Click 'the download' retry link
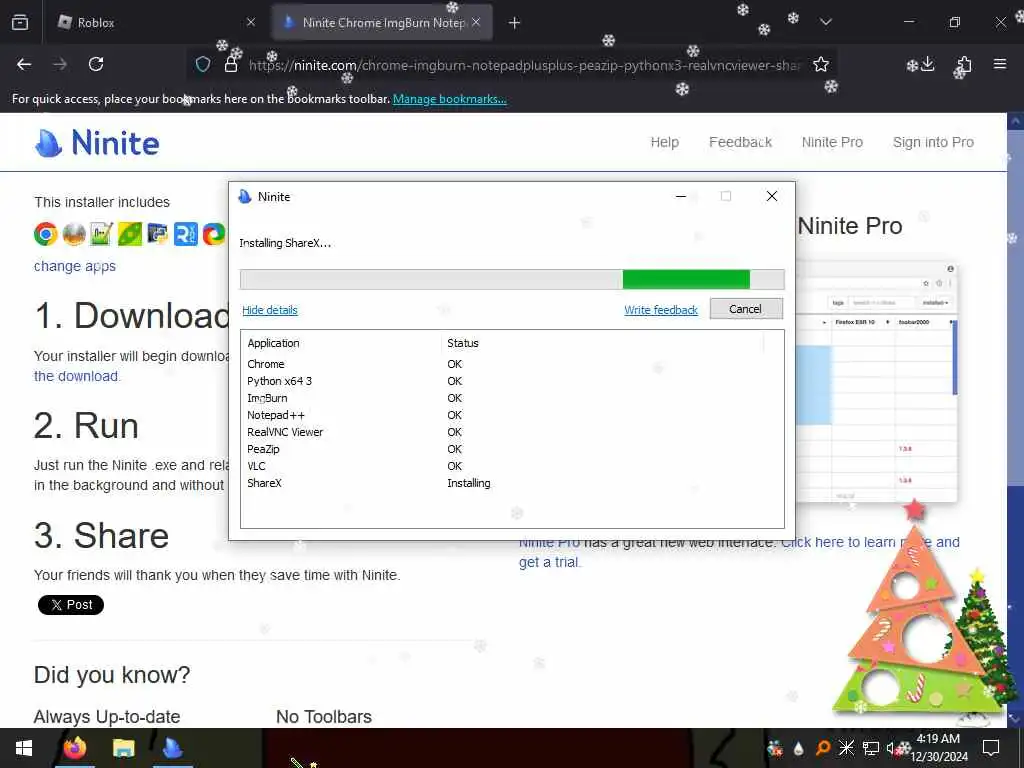1024x768 pixels. pos(77,376)
